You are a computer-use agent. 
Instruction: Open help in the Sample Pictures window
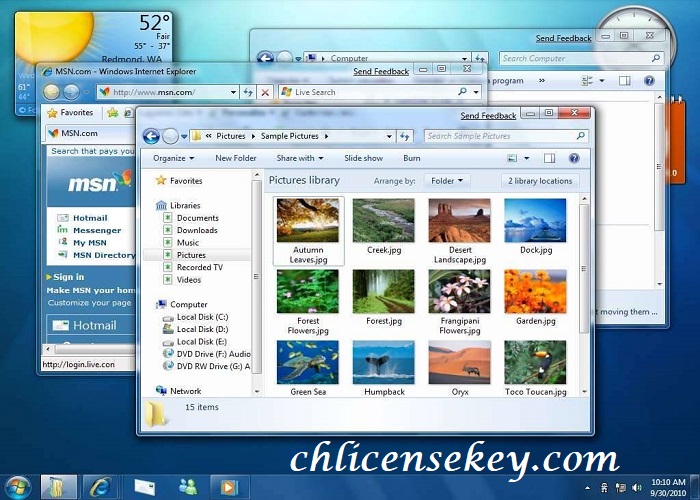click(x=574, y=158)
